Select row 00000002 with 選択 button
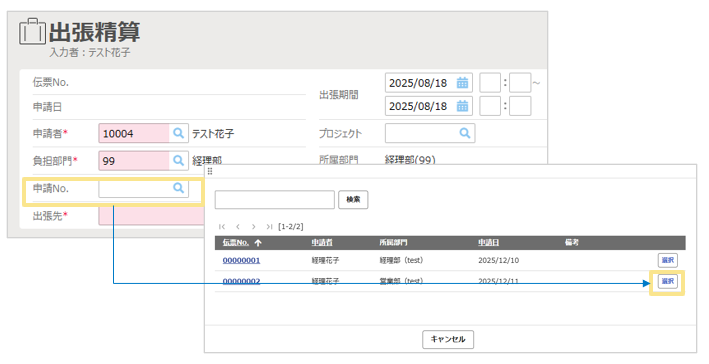This screenshot has height=364, width=709. pyautogui.click(x=667, y=281)
